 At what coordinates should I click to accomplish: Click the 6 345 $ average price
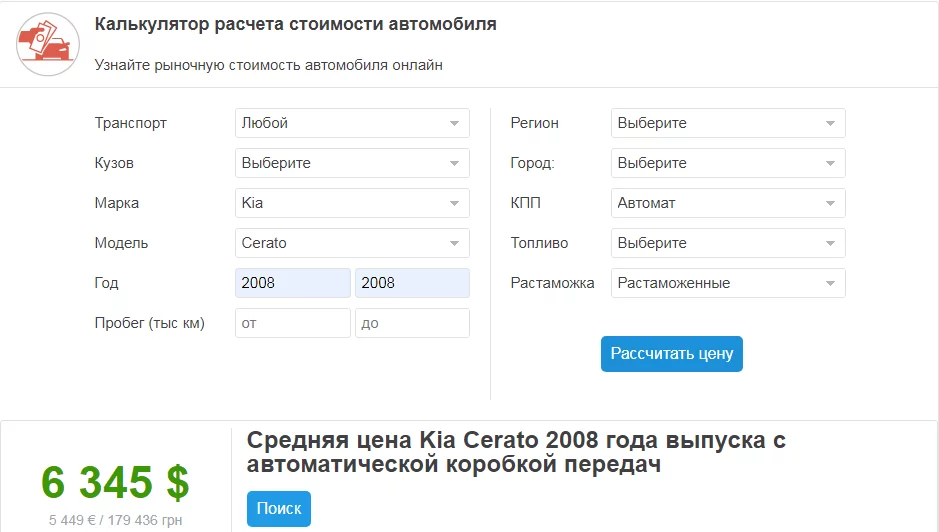point(115,483)
